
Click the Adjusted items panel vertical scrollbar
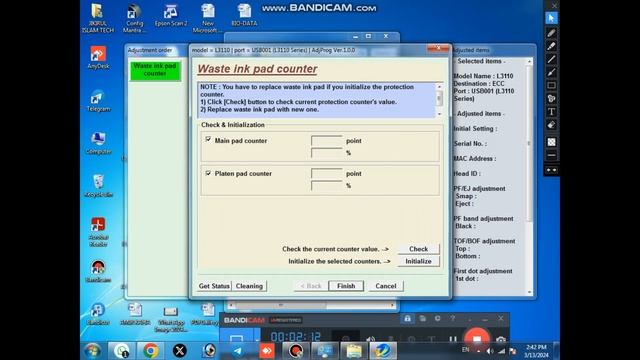click(529, 176)
